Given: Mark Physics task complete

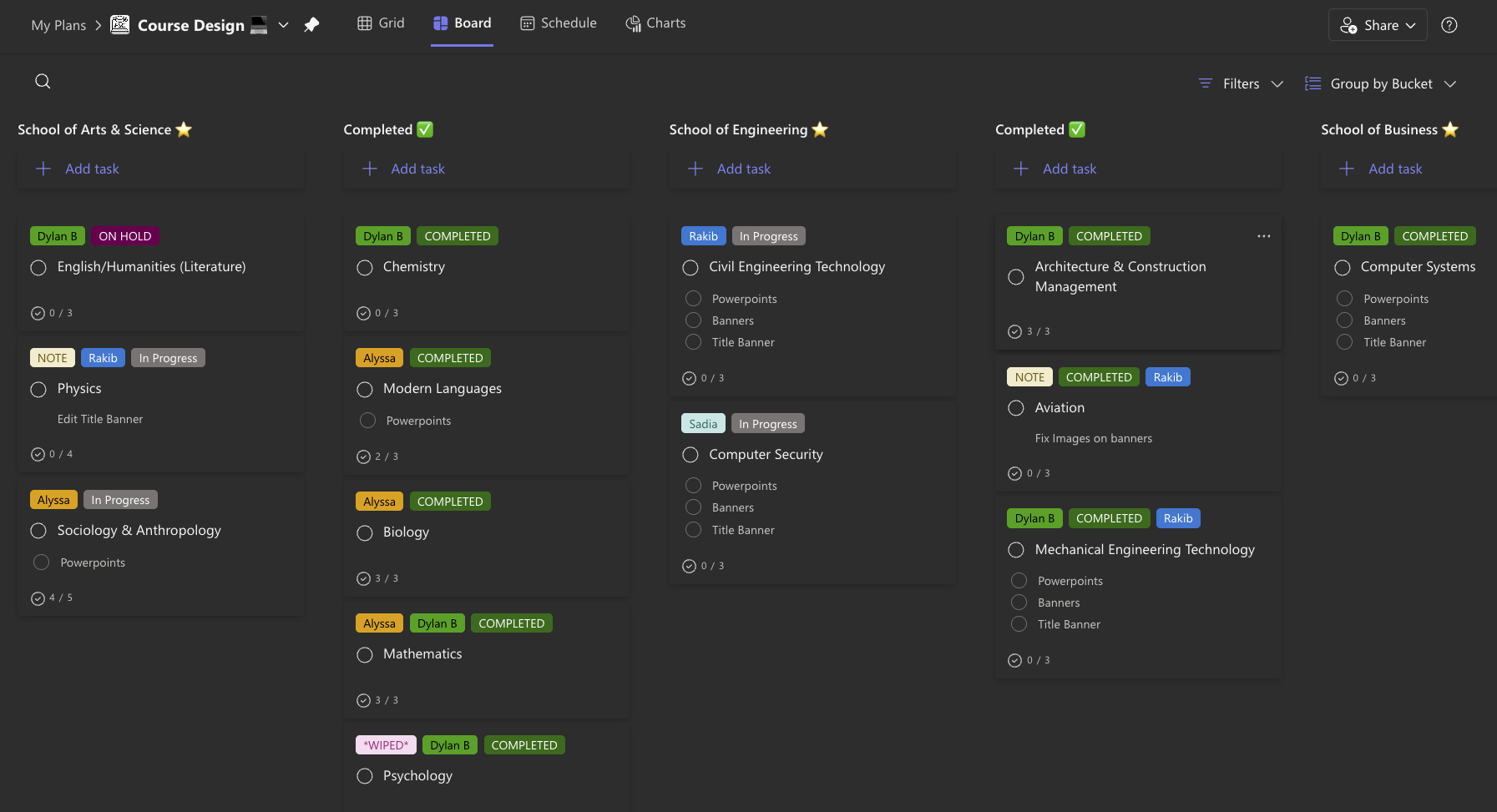Looking at the screenshot, I should (x=38, y=390).
